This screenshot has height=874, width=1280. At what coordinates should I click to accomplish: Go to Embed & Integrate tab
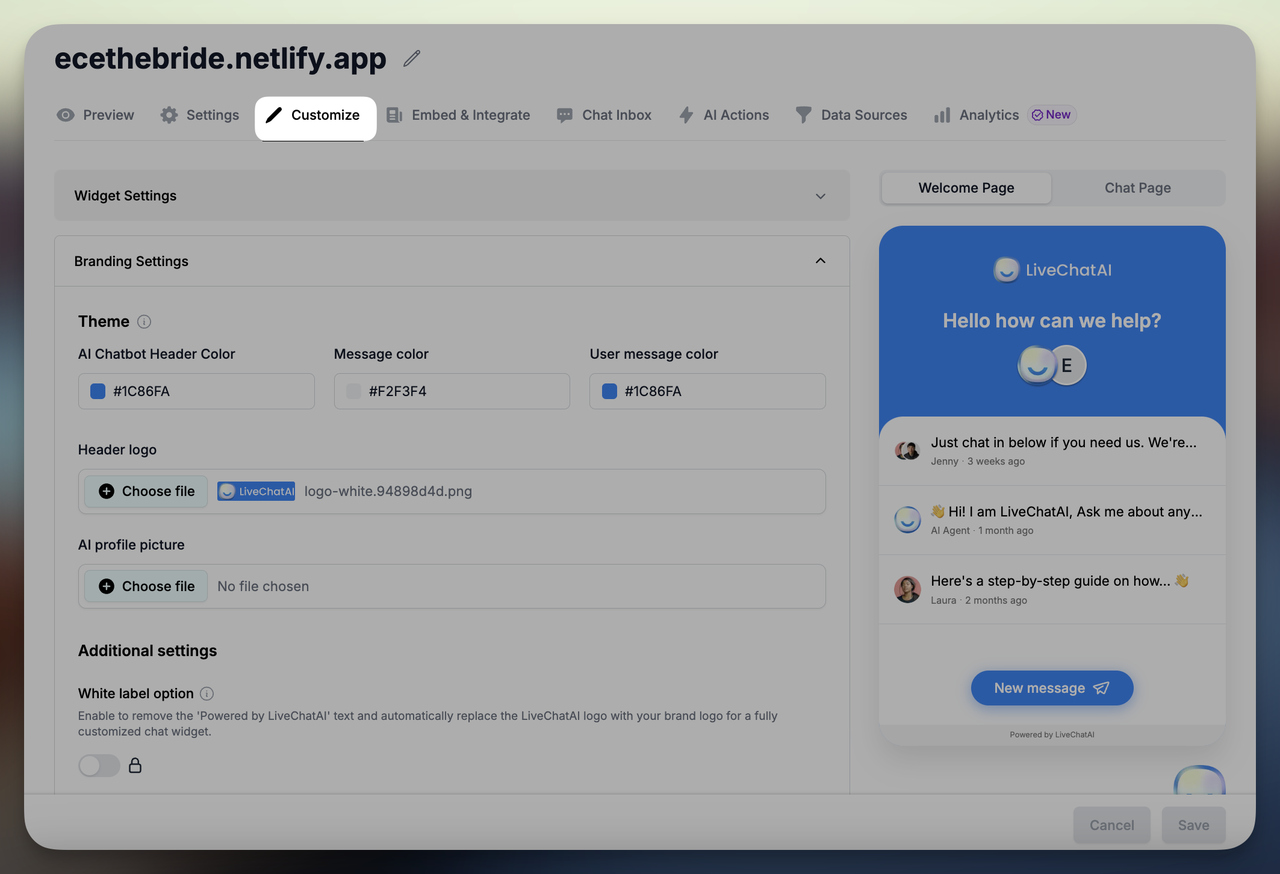pyautogui.click(x=458, y=115)
